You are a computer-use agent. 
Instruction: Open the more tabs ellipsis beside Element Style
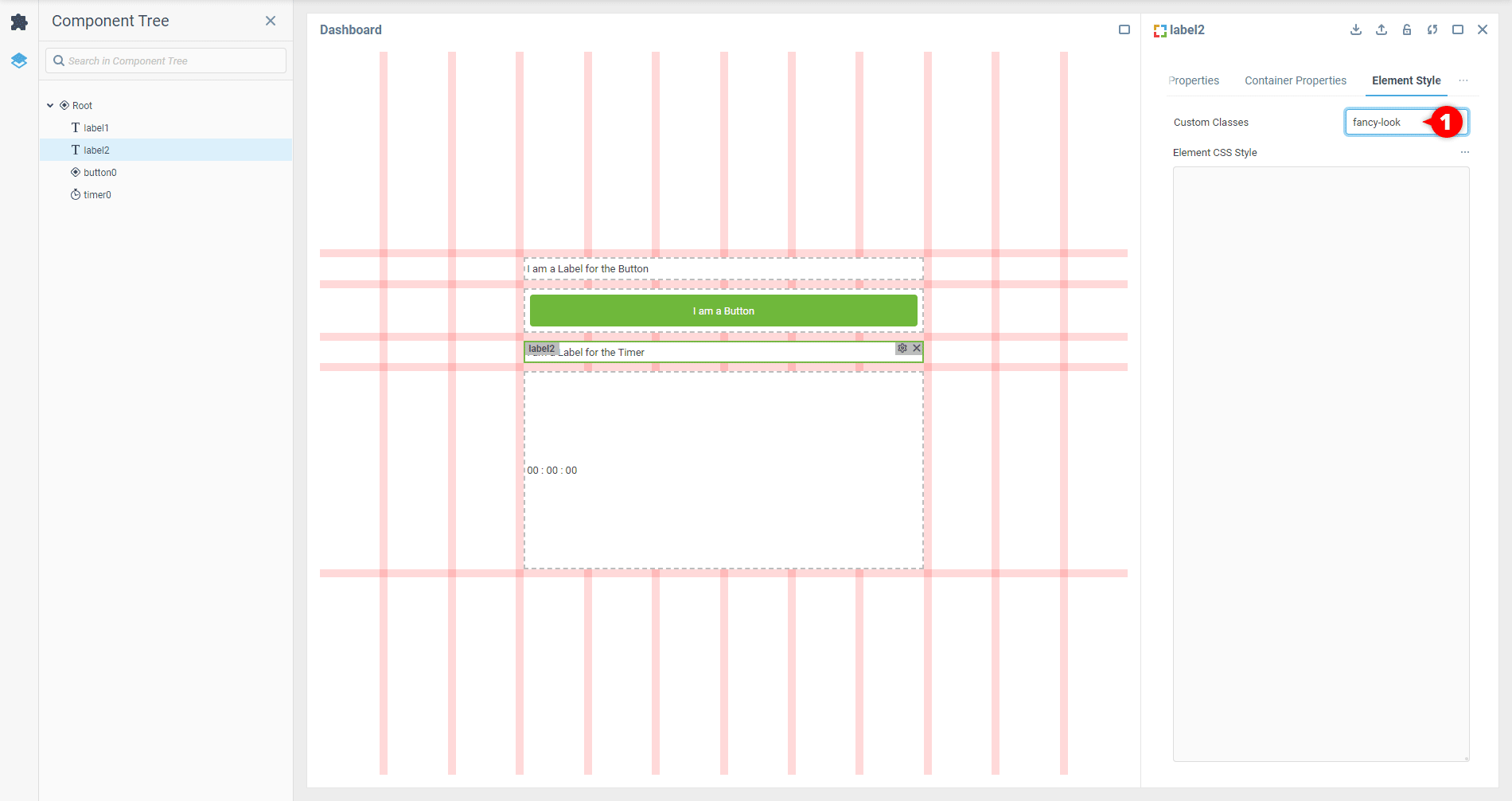click(x=1463, y=80)
